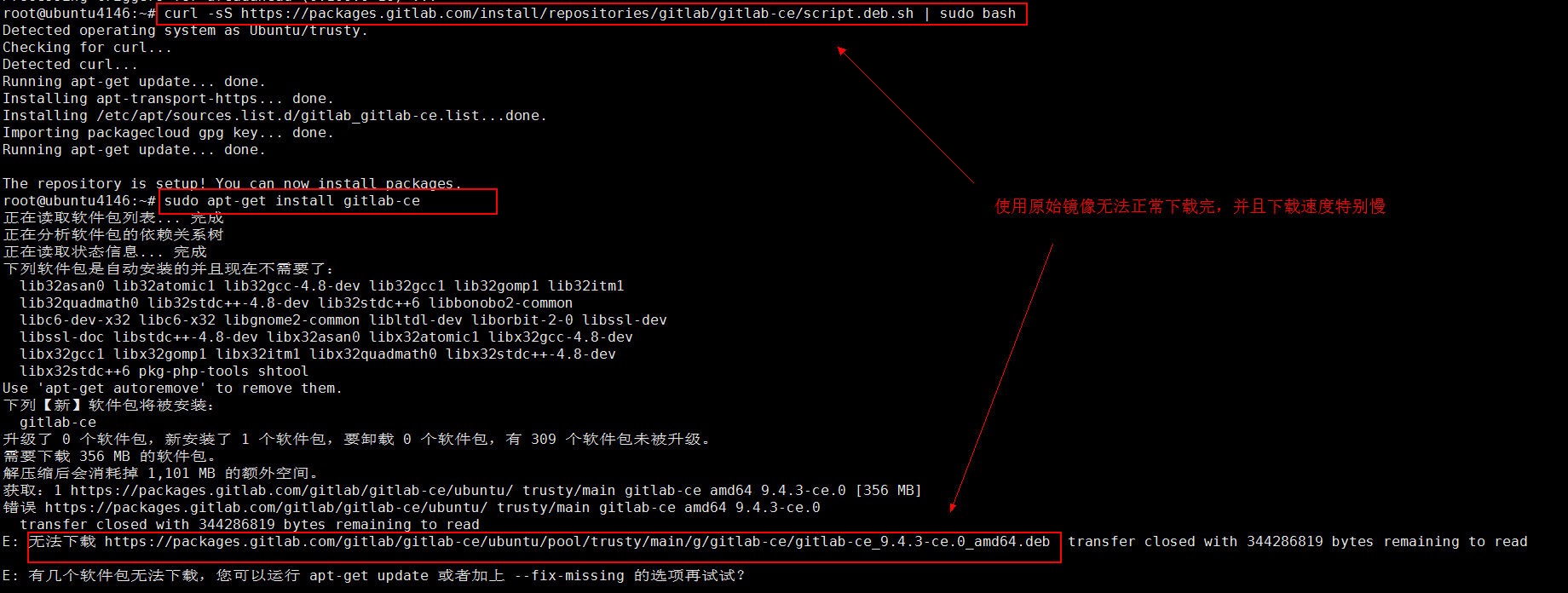Image resolution: width=1568 pixels, height=593 pixels.
Task: Click the packages.gitlab.com ubuntu URL after 获取
Action: click(291, 491)
